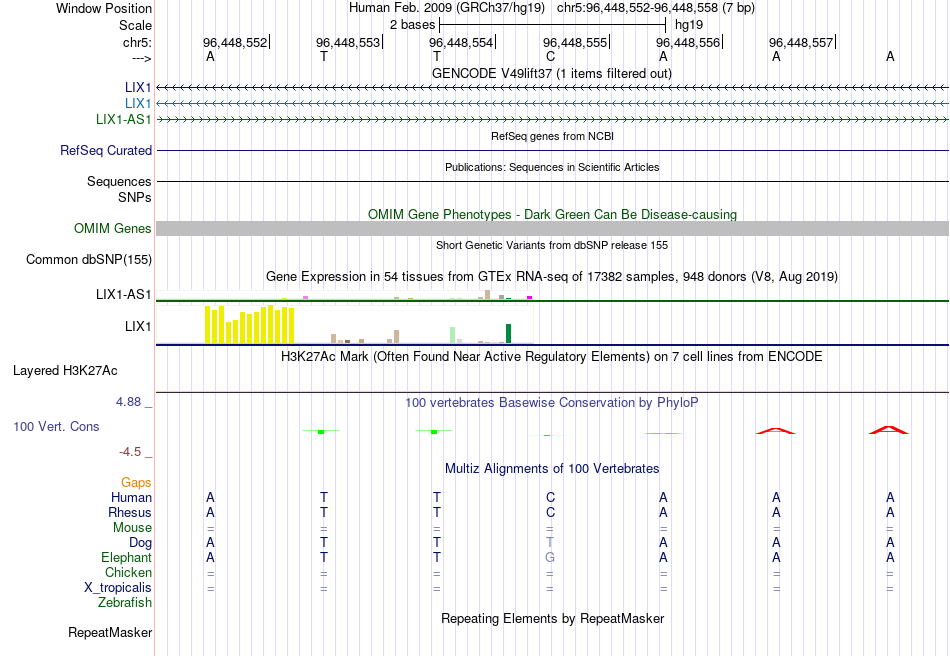Click GENCODE V49lift37 track title
This screenshot has height=656, width=950.
552,73
